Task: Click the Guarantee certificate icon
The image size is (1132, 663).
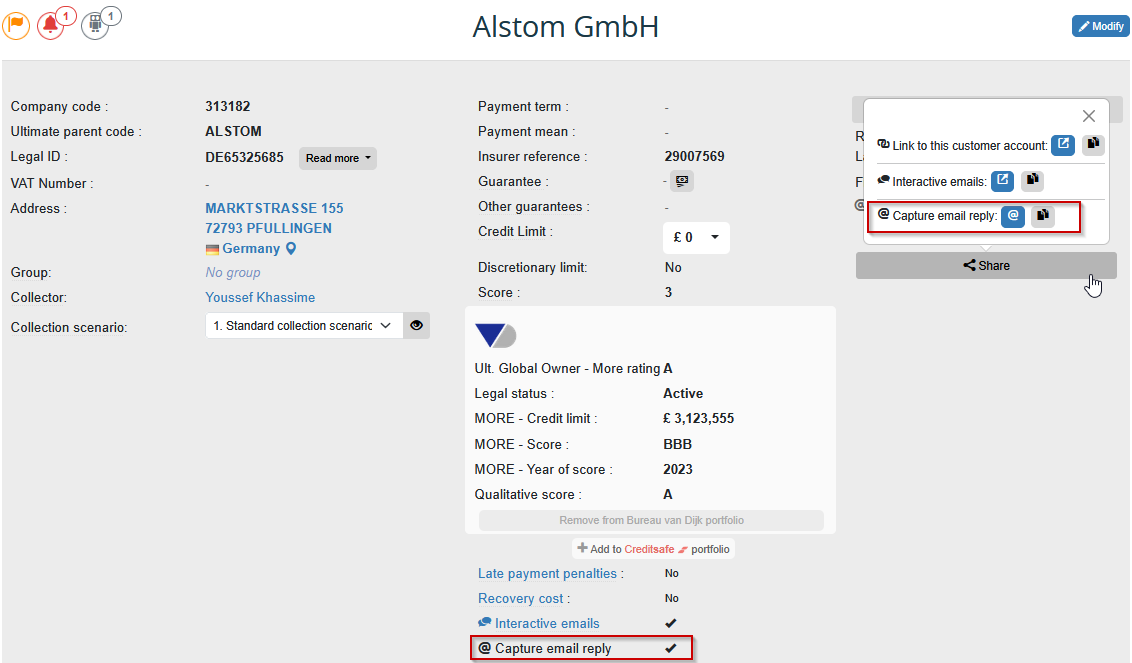Action: tap(682, 181)
